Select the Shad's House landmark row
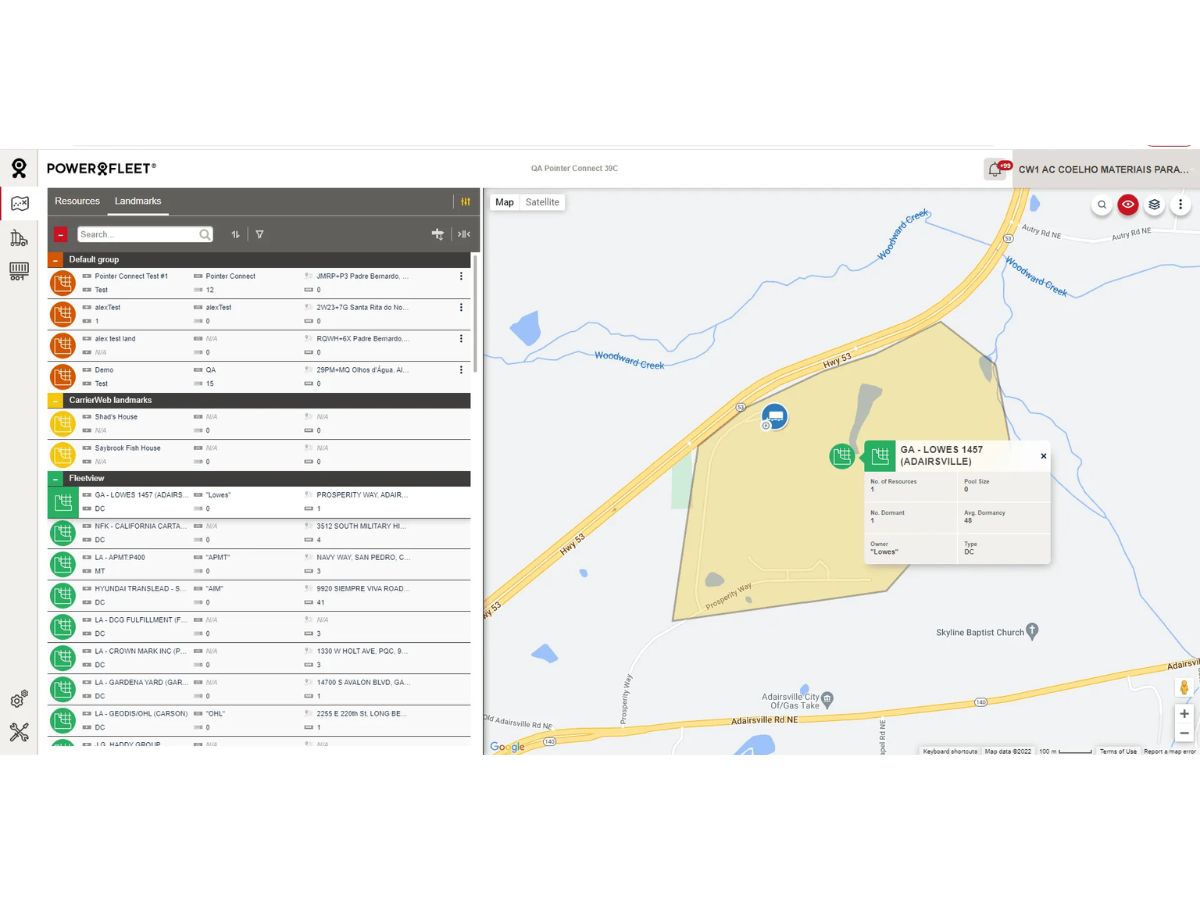The height and width of the screenshot is (900, 1200). 259,424
